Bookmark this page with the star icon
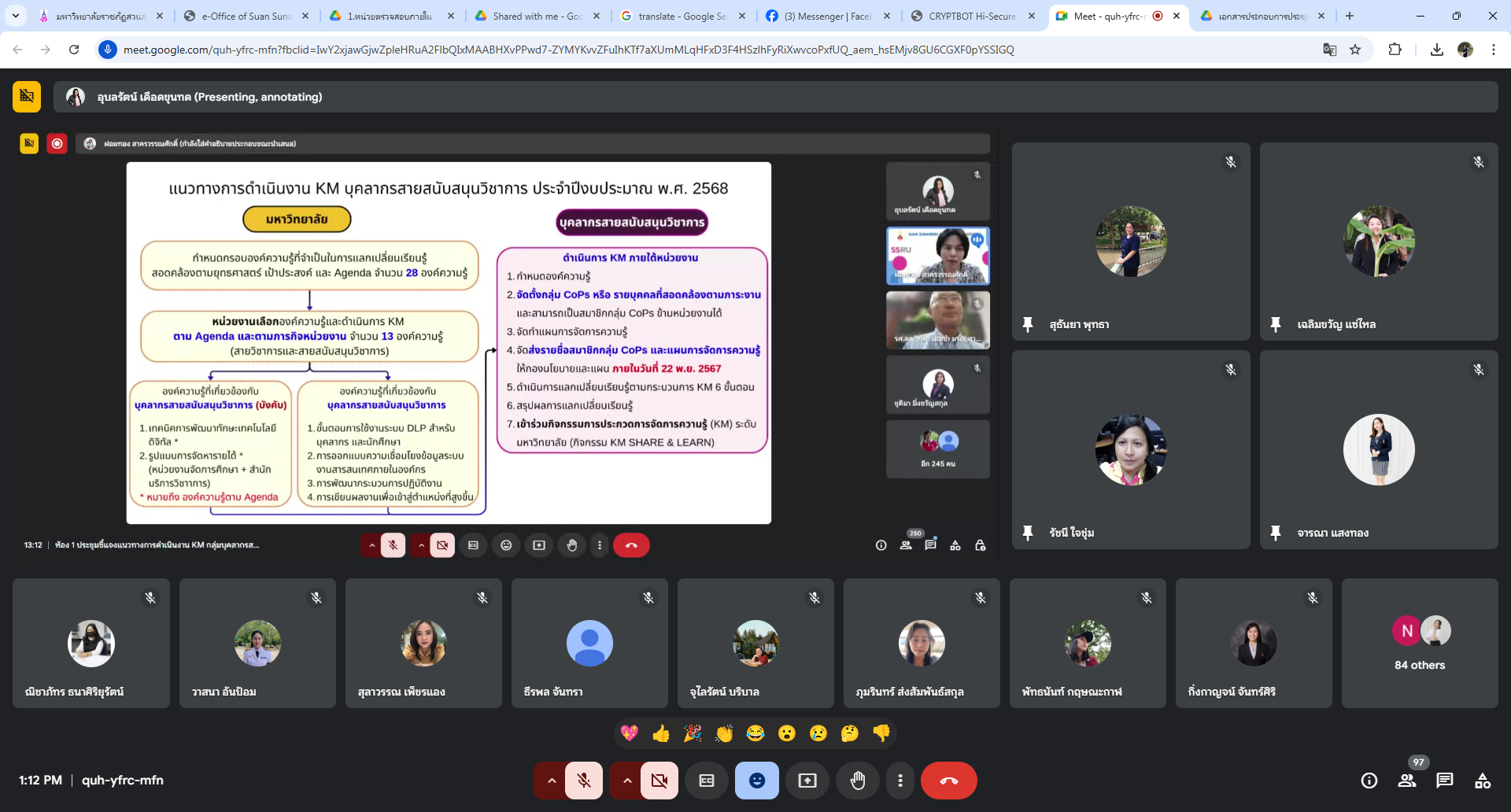Image resolution: width=1511 pixels, height=812 pixels. pyautogui.click(x=1355, y=50)
